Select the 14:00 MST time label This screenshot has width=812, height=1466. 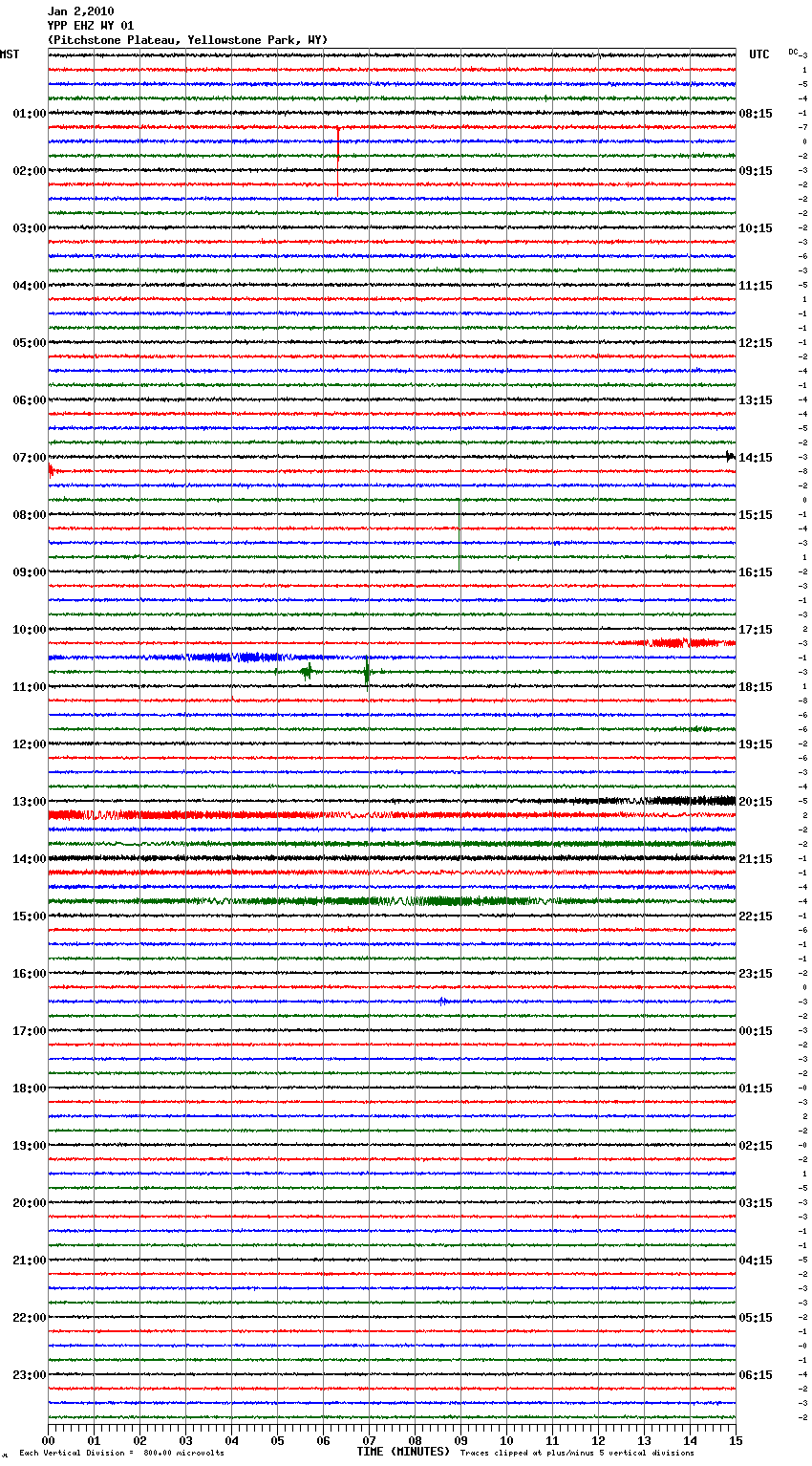(x=30, y=859)
